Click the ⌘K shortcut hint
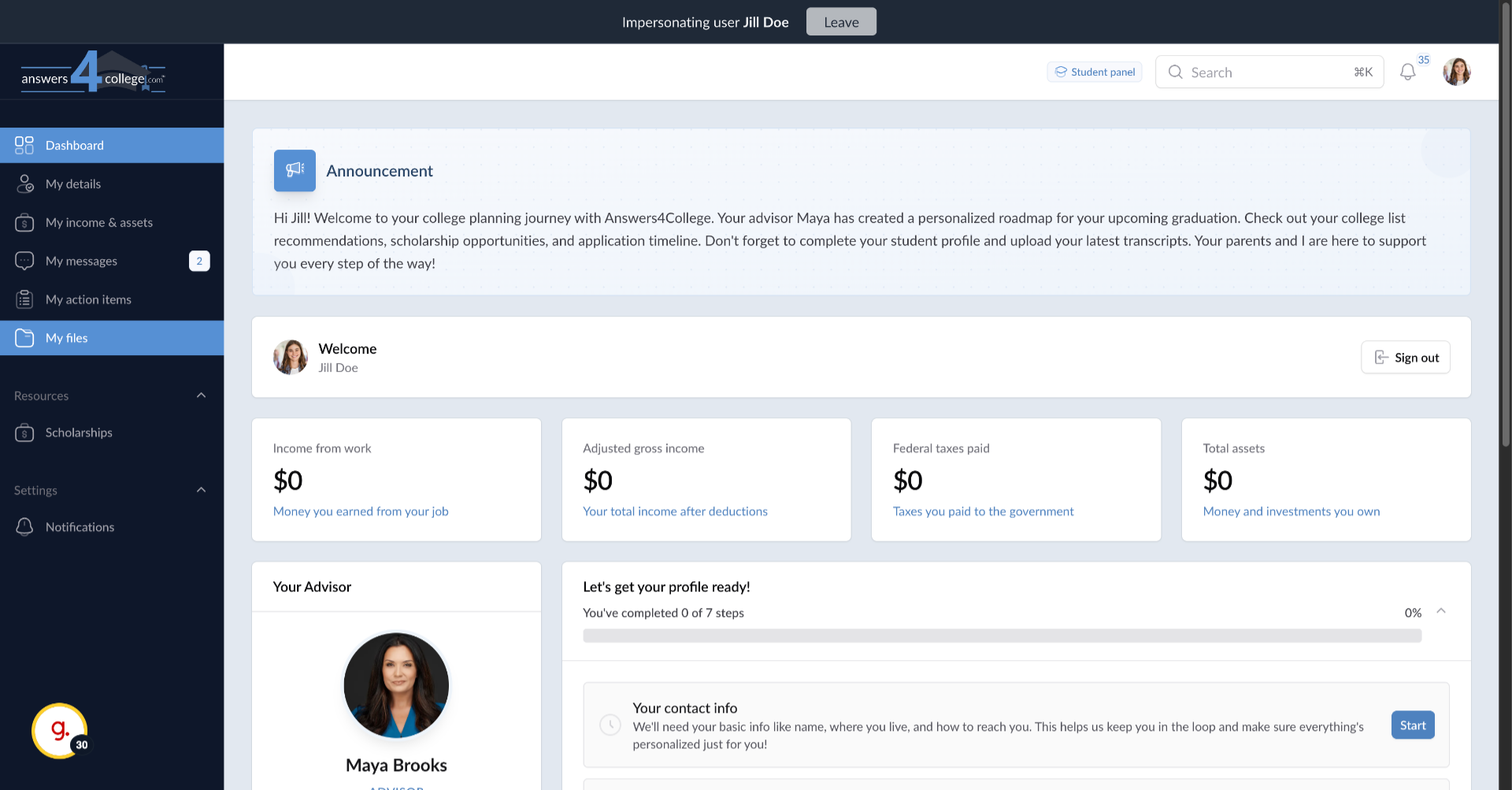The image size is (1512, 790). (1363, 72)
